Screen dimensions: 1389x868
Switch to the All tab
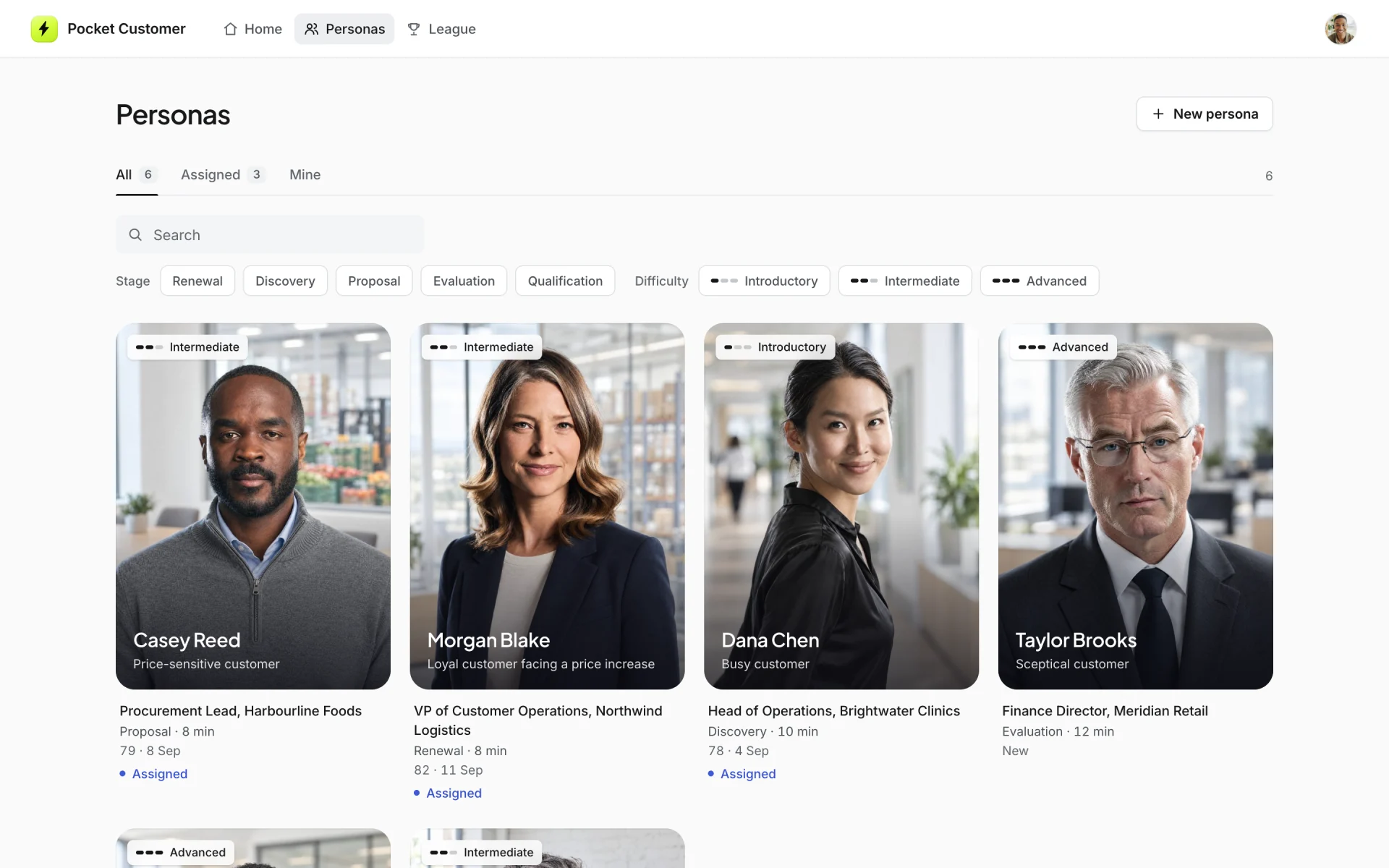tap(137, 175)
